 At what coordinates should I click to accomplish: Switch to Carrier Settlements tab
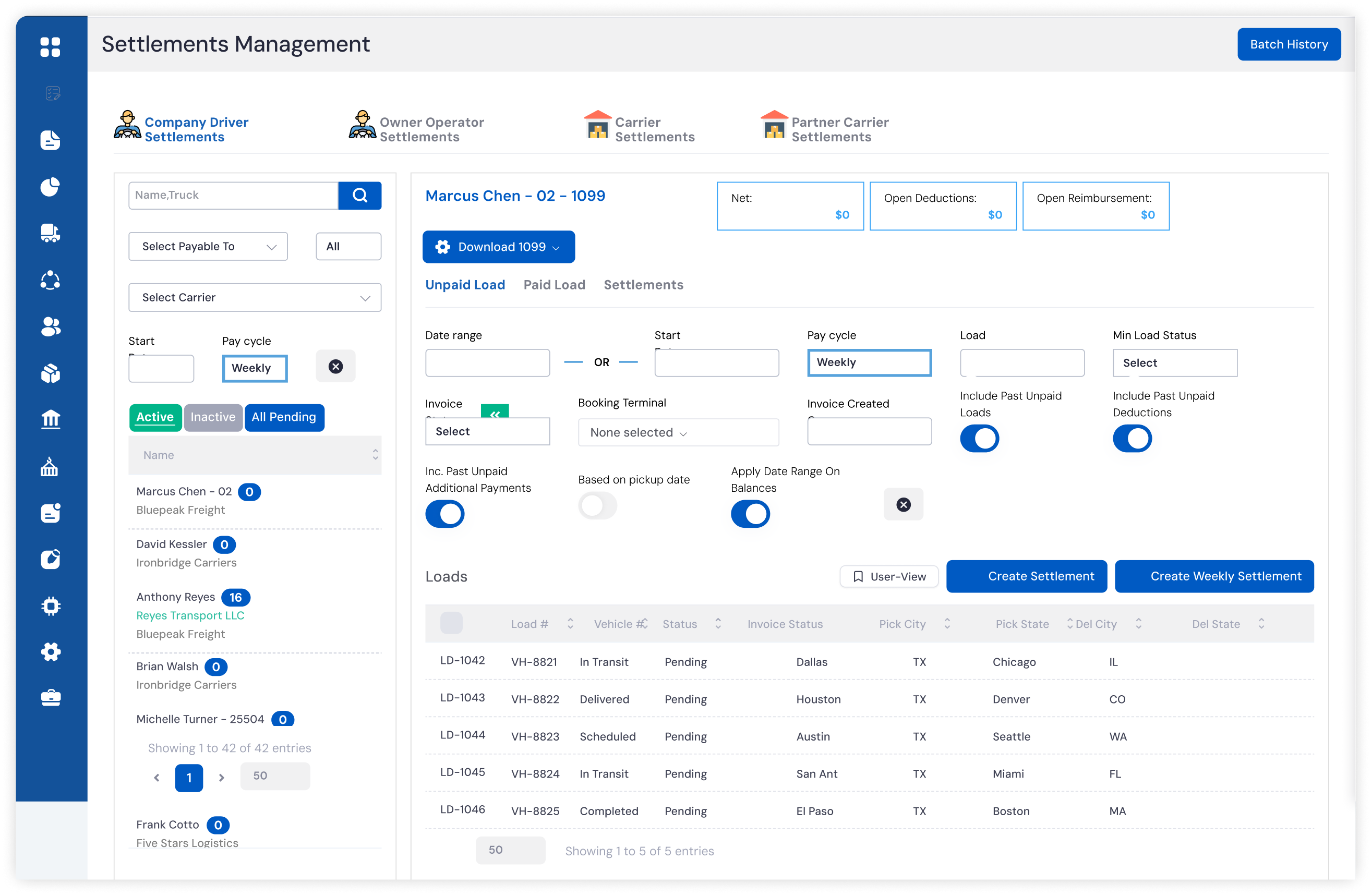(x=640, y=128)
